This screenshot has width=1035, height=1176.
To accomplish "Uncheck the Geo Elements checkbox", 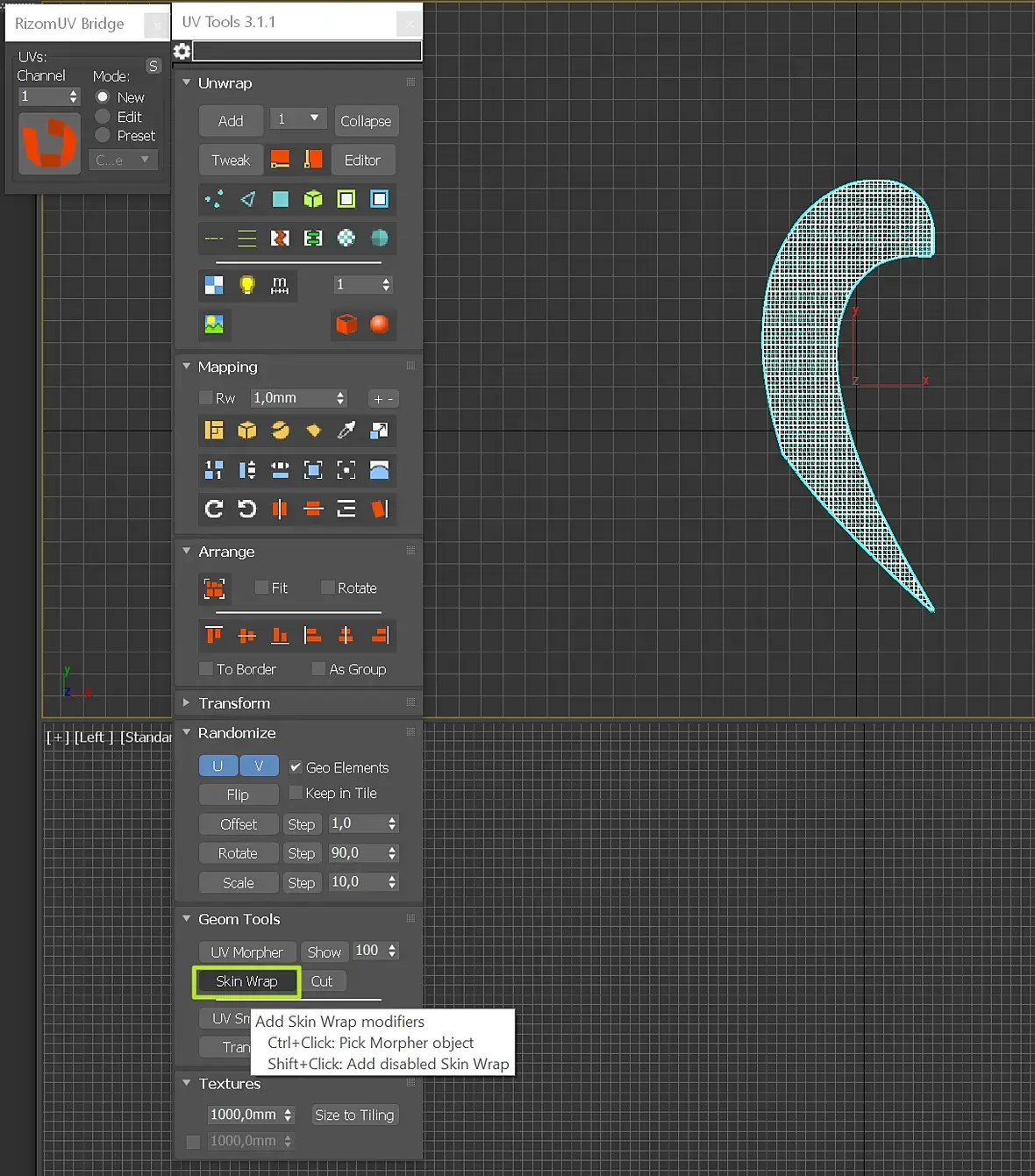I will [296, 766].
